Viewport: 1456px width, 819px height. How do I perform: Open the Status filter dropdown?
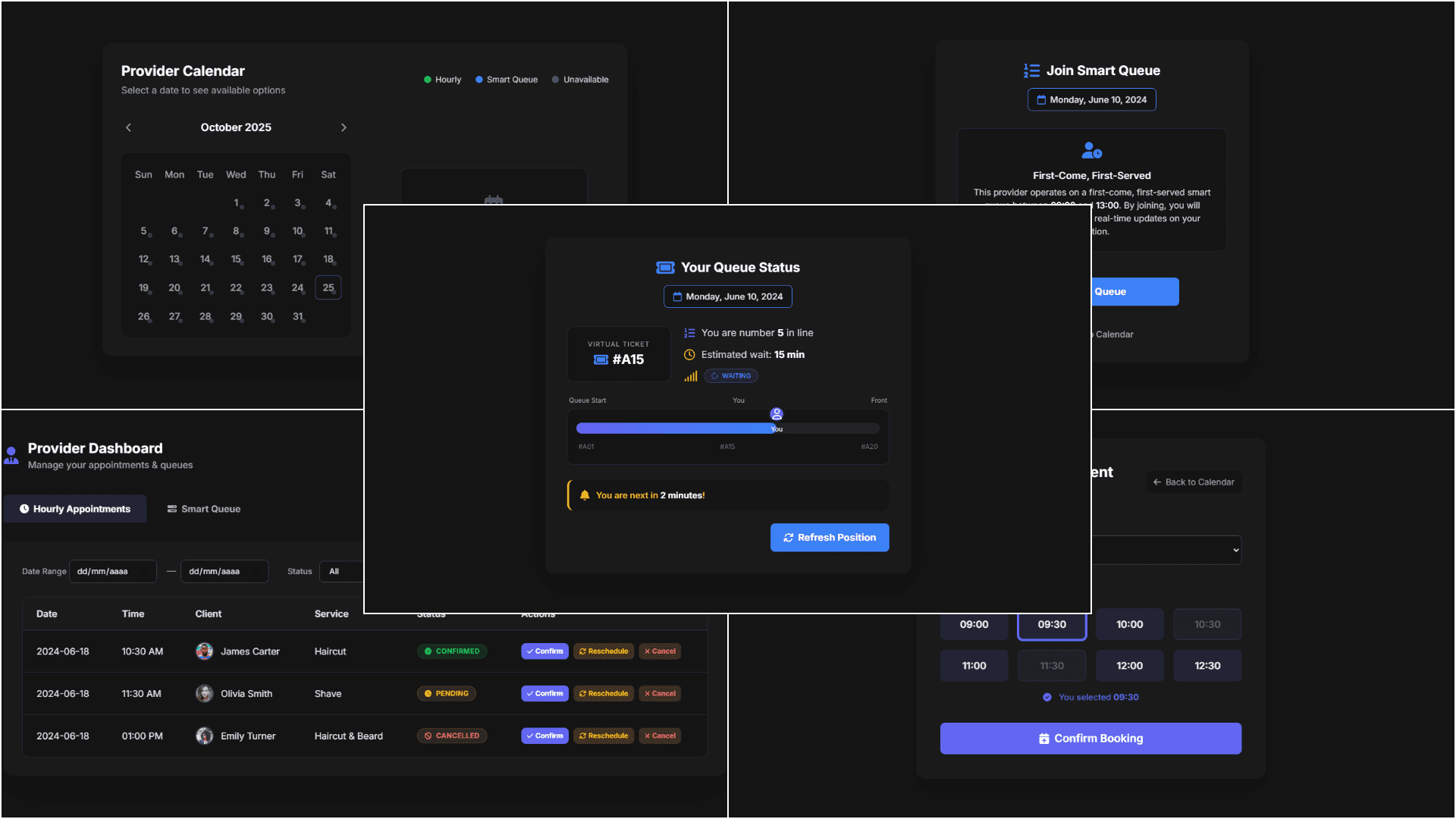pos(341,572)
